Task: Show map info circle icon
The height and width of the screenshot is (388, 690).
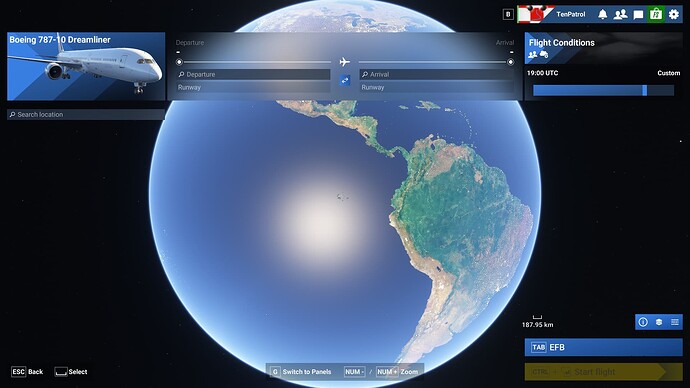Action: [643, 322]
